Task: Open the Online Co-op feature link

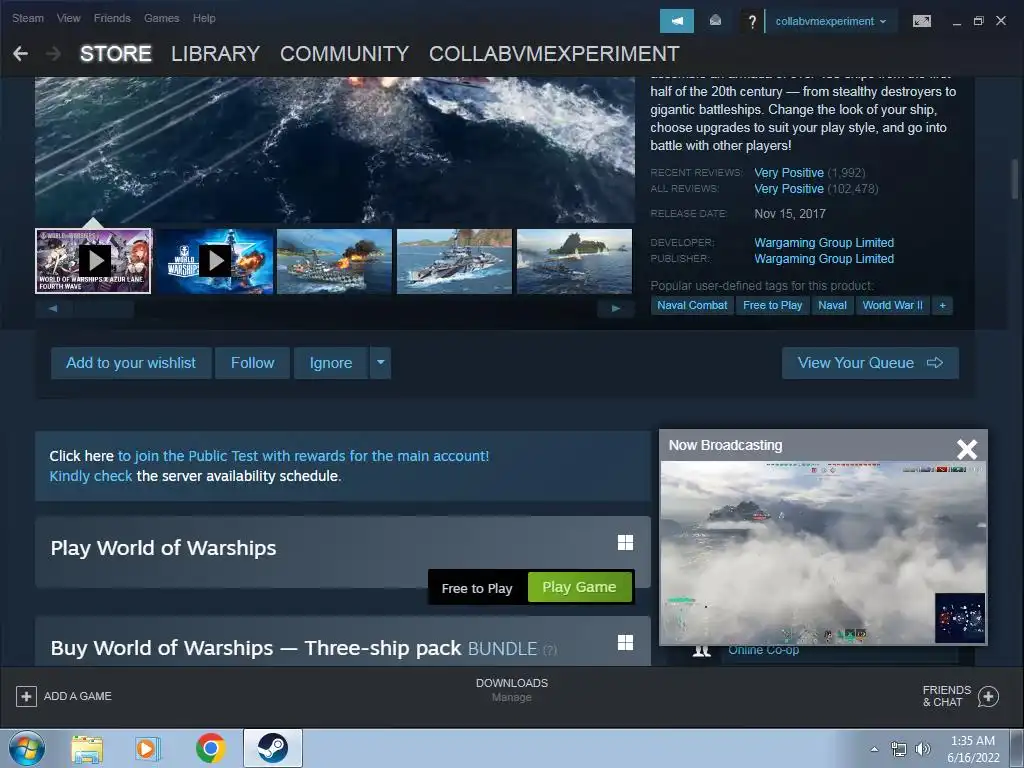Action: pos(763,650)
